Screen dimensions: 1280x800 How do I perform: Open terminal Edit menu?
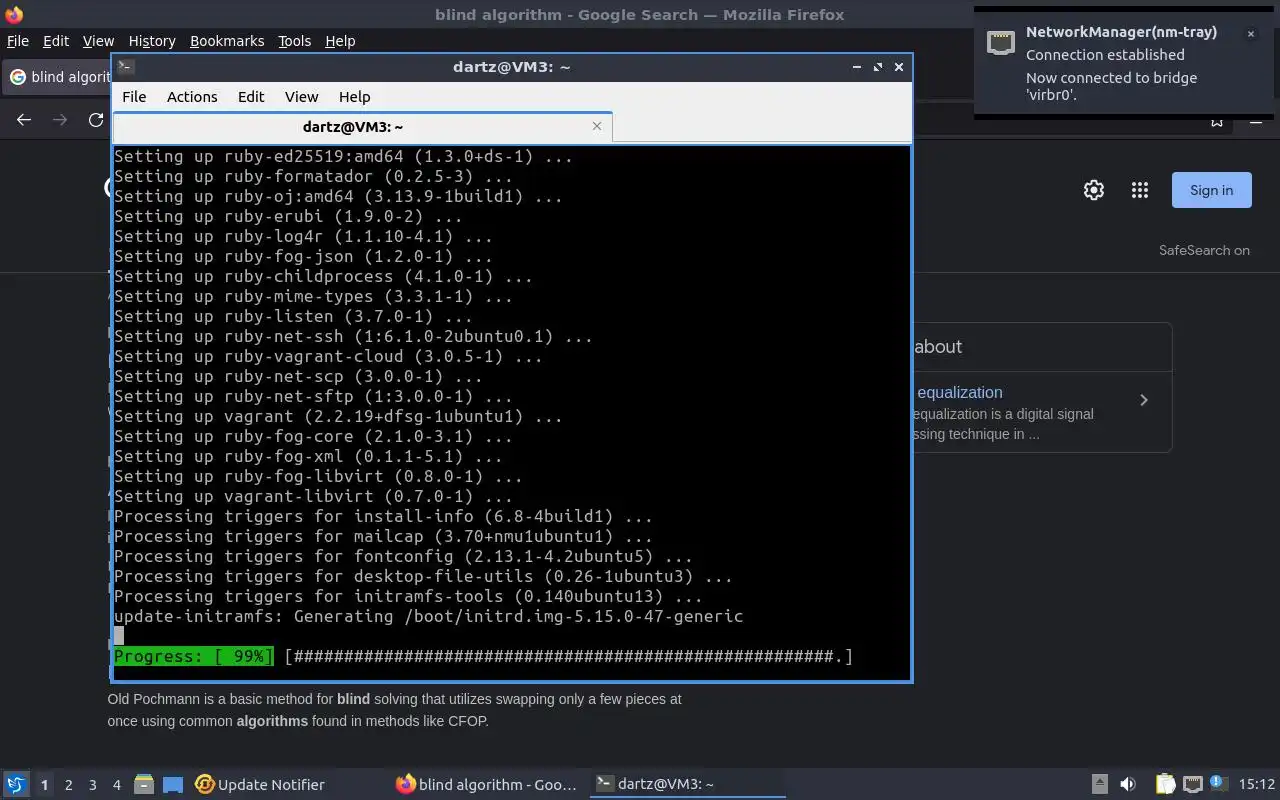coord(251,97)
